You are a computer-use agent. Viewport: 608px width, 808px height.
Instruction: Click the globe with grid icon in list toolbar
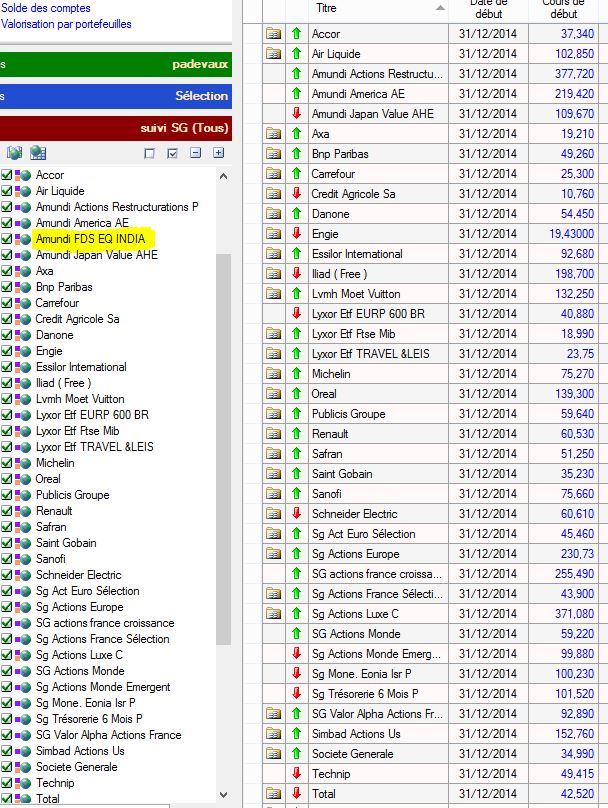(x=38, y=153)
